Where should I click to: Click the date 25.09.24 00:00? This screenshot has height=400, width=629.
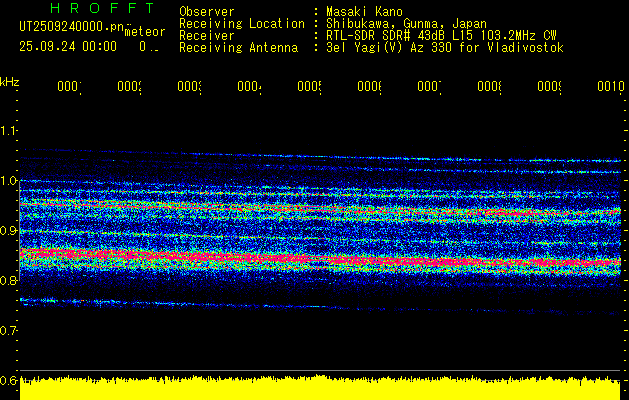[x=68, y=47]
